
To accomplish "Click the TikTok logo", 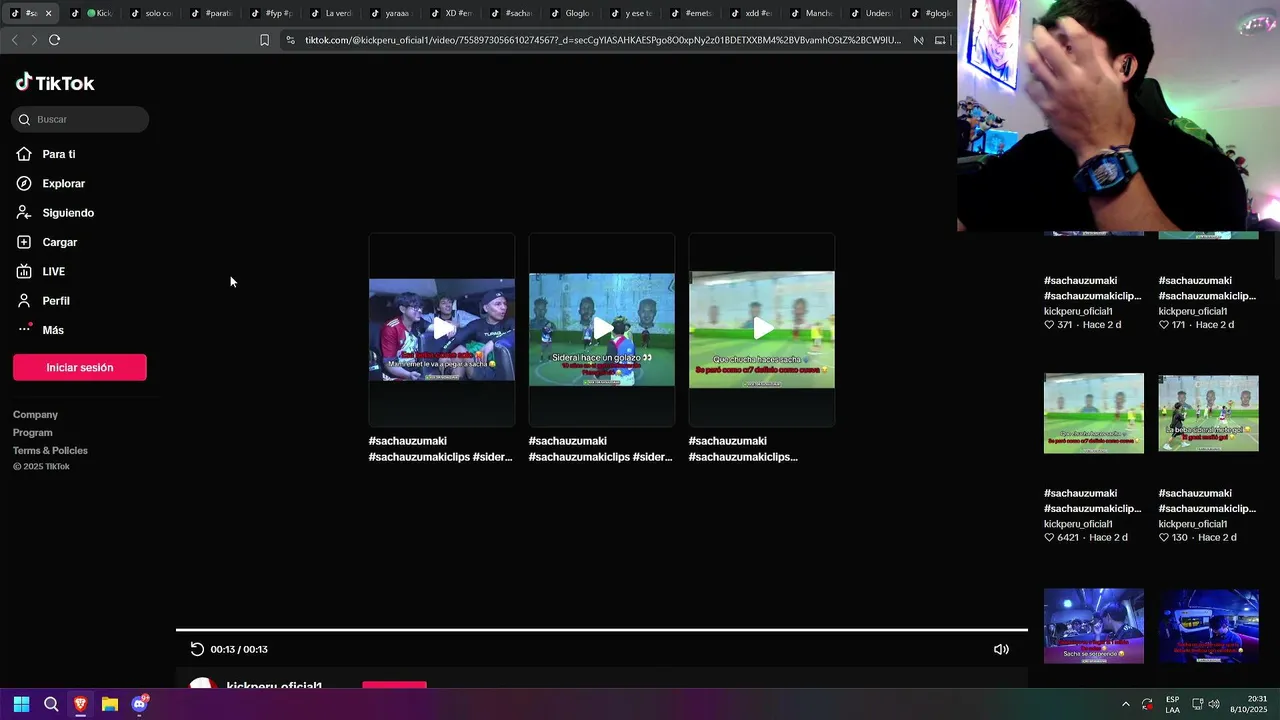I will pyautogui.click(x=55, y=83).
